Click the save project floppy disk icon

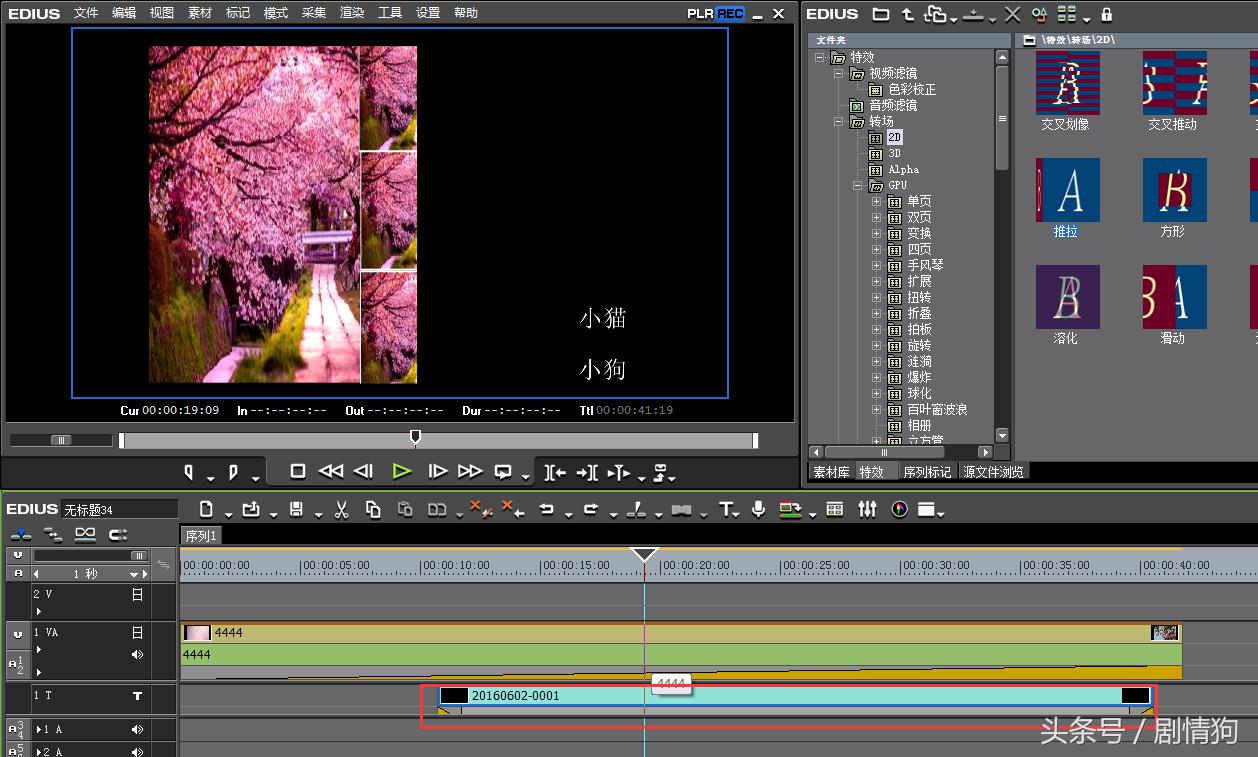pos(296,510)
